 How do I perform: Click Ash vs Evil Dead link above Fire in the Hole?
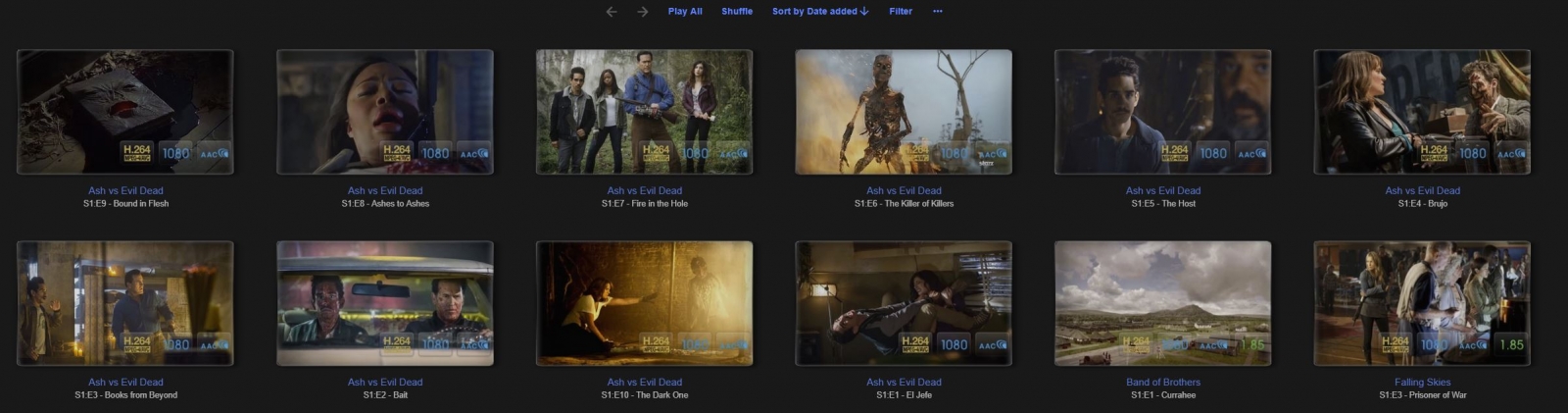(x=644, y=190)
